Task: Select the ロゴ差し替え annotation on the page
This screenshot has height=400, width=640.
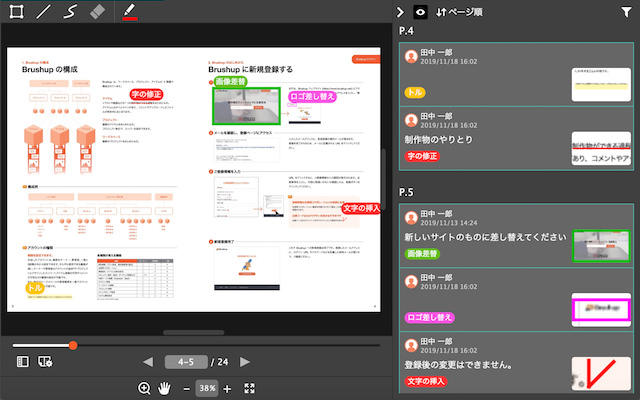Action: 312,97
